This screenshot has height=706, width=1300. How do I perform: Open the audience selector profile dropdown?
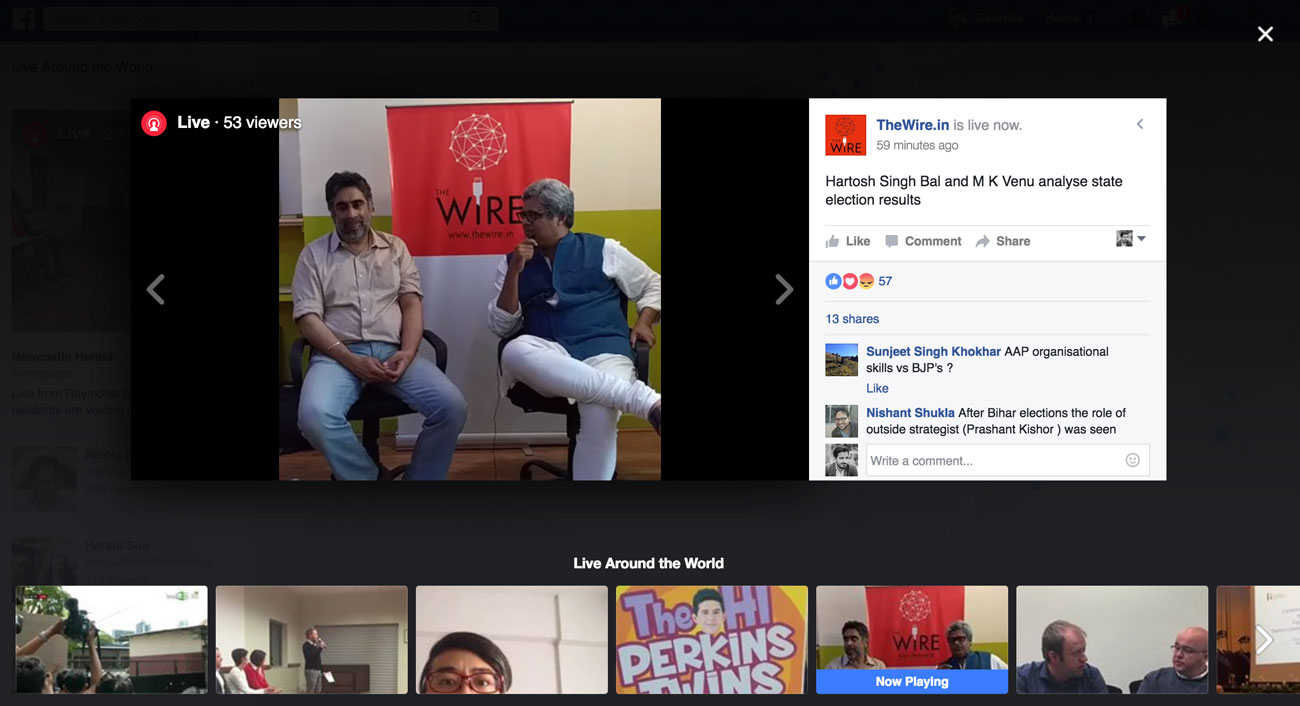(1131, 239)
